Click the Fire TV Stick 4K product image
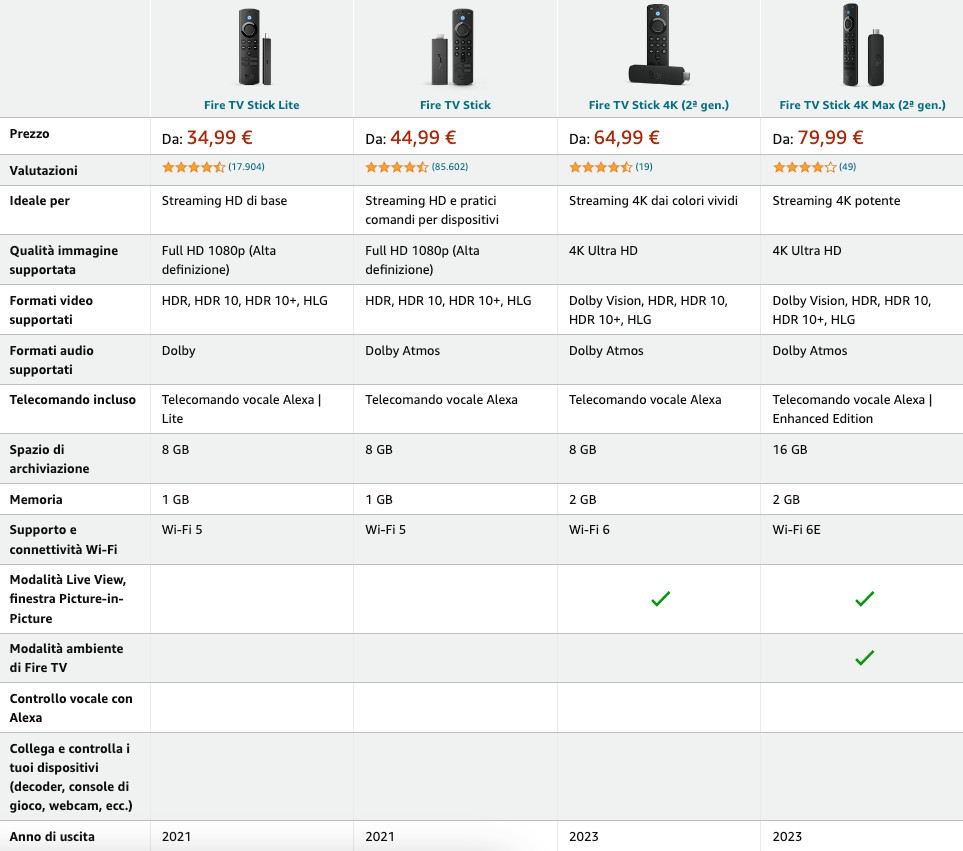 click(658, 44)
